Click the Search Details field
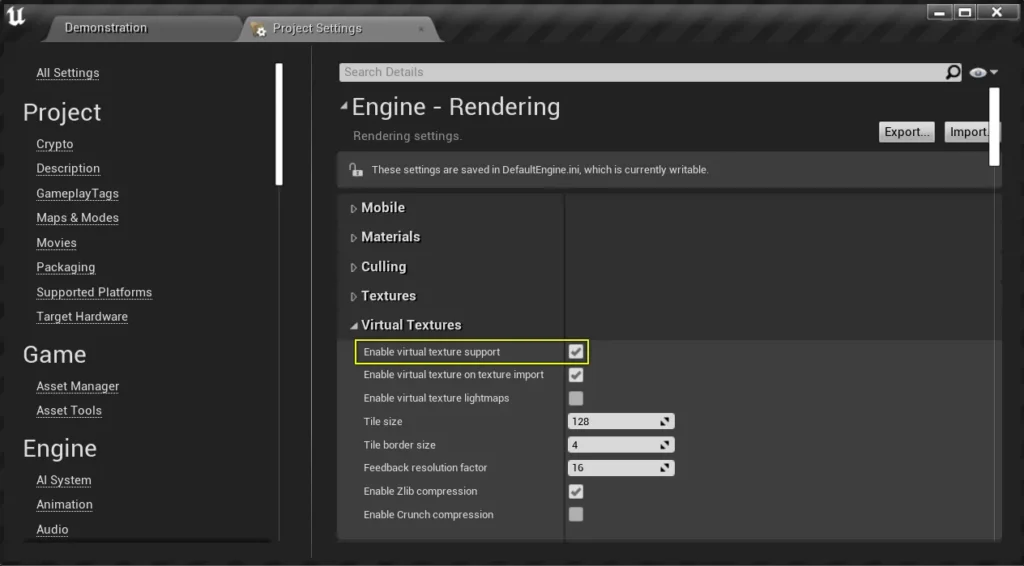The image size is (1024, 566). 640,72
